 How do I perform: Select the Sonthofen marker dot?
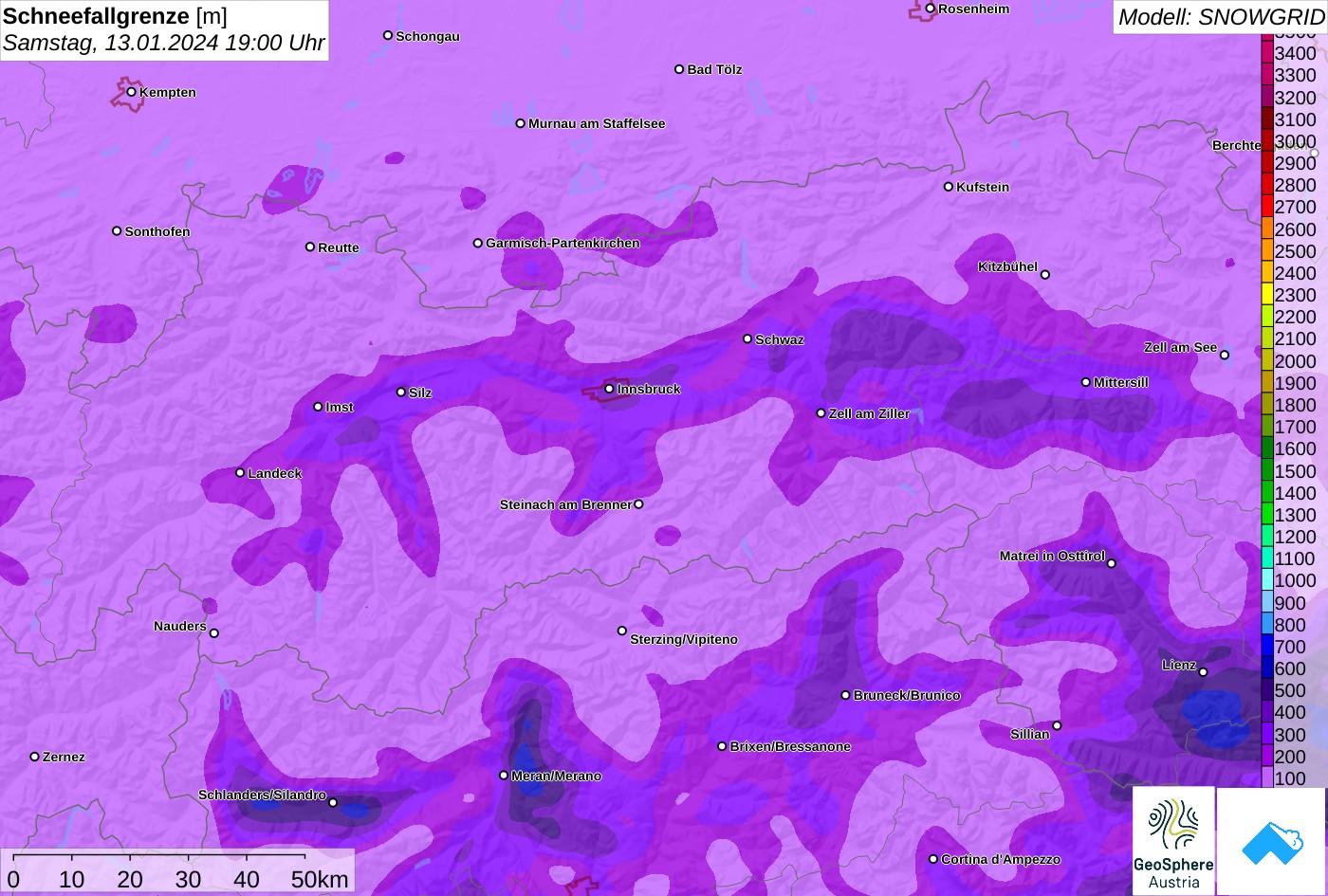tap(117, 231)
